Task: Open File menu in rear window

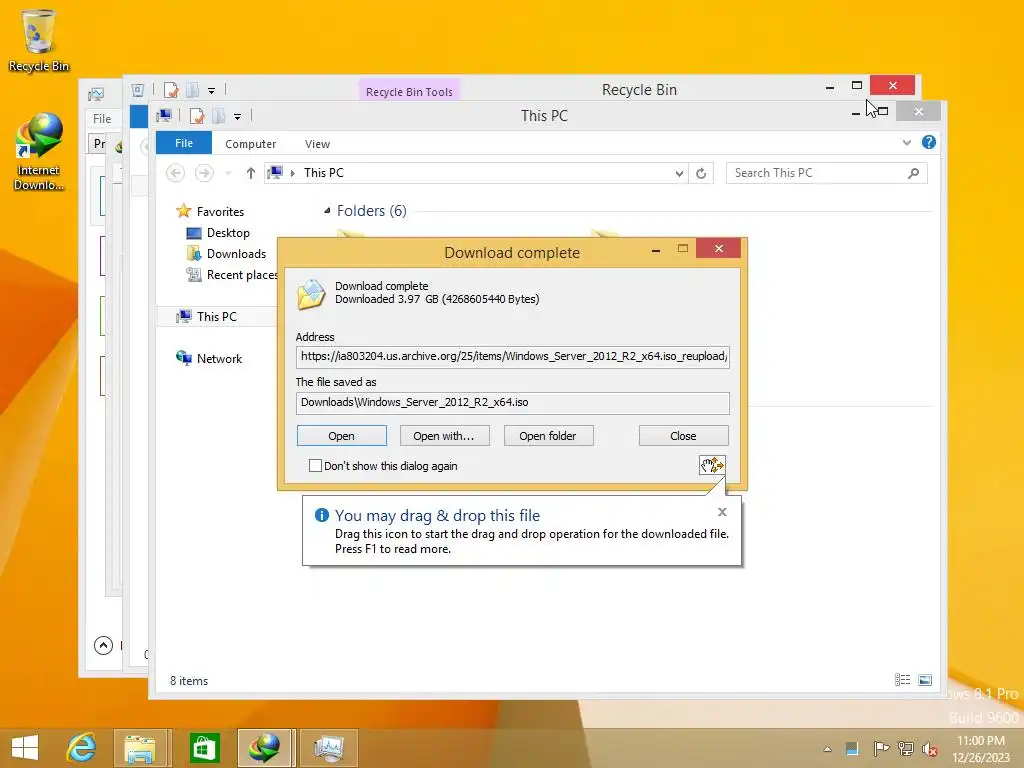Action: click(102, 118)
